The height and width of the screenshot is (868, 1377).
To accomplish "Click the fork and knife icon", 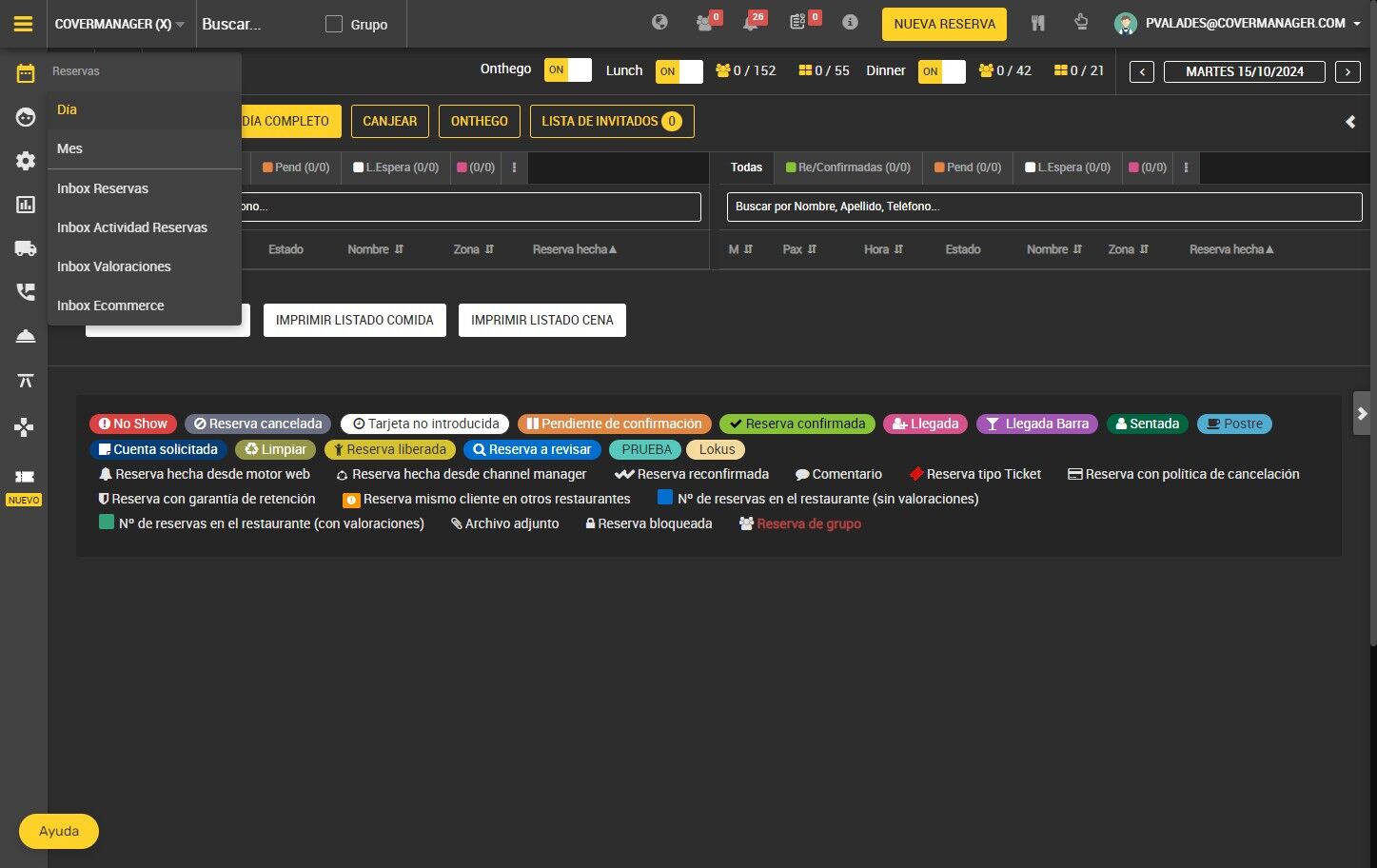I will point(1037,23).
